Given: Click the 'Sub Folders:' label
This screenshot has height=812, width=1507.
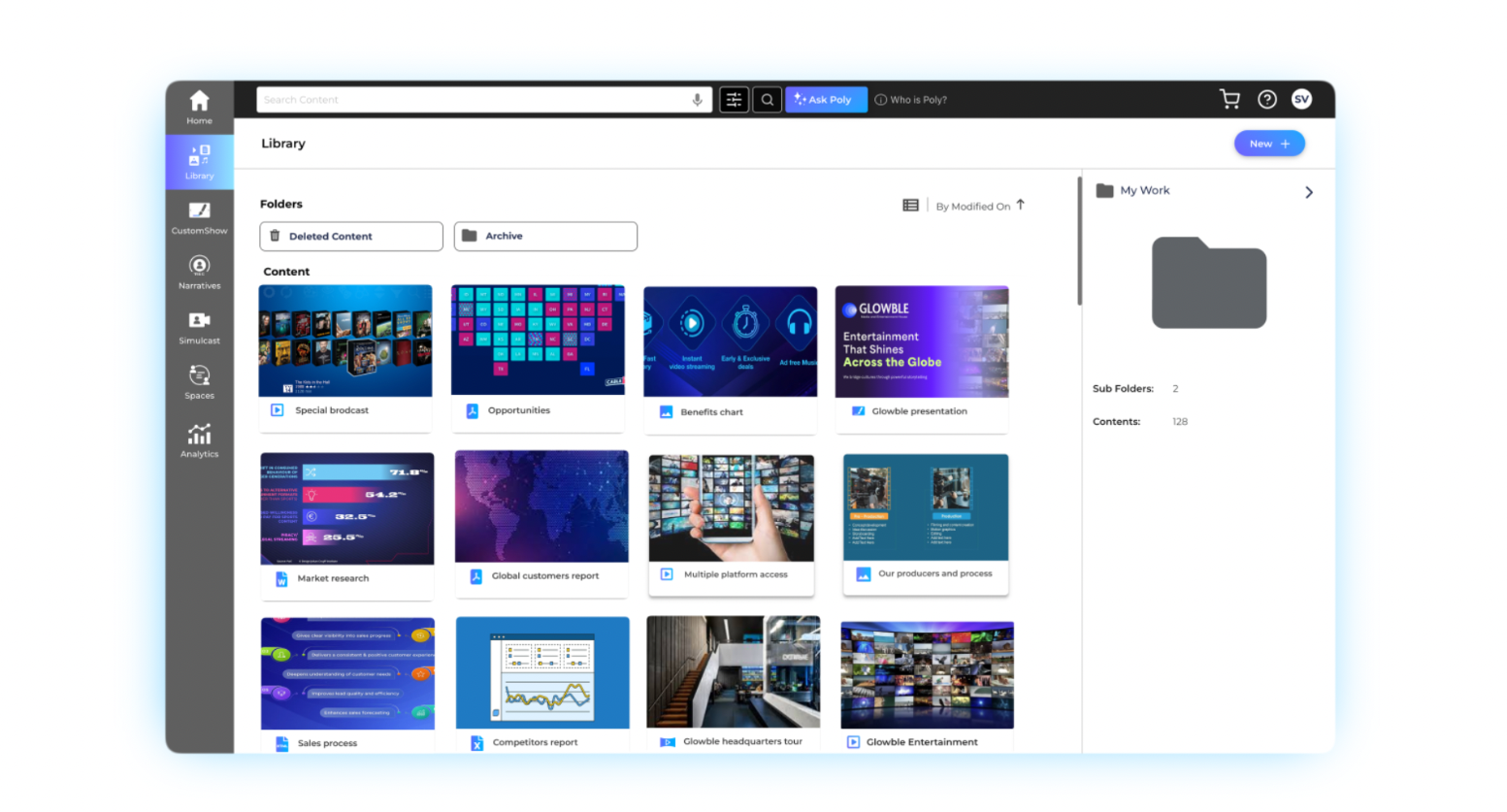Looking at the screenshot, I should coord(1123,389).
